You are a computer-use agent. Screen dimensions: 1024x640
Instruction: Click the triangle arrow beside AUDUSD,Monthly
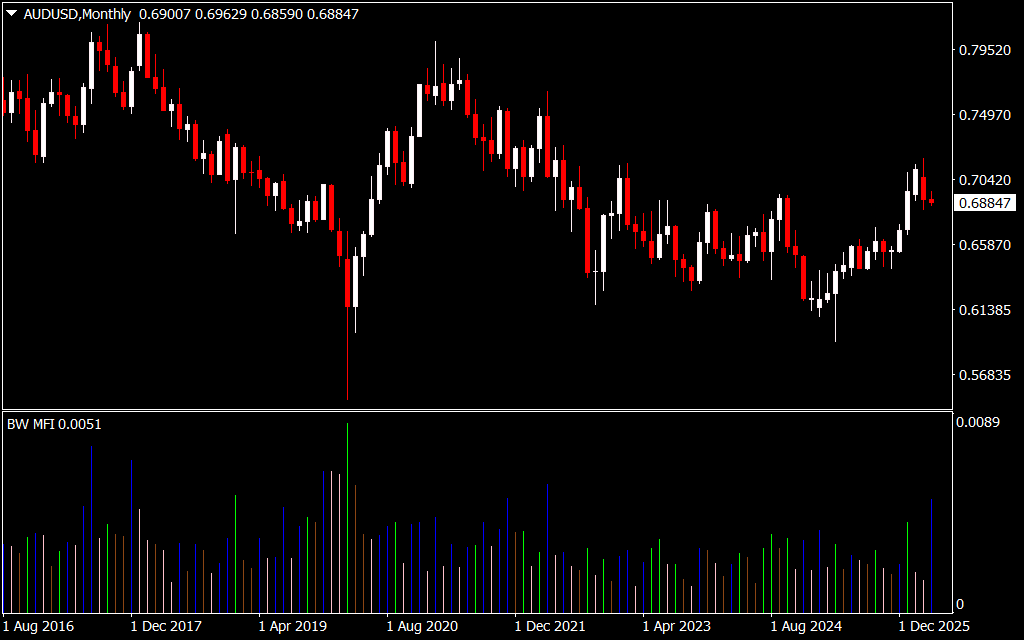(x=11, y=14)
